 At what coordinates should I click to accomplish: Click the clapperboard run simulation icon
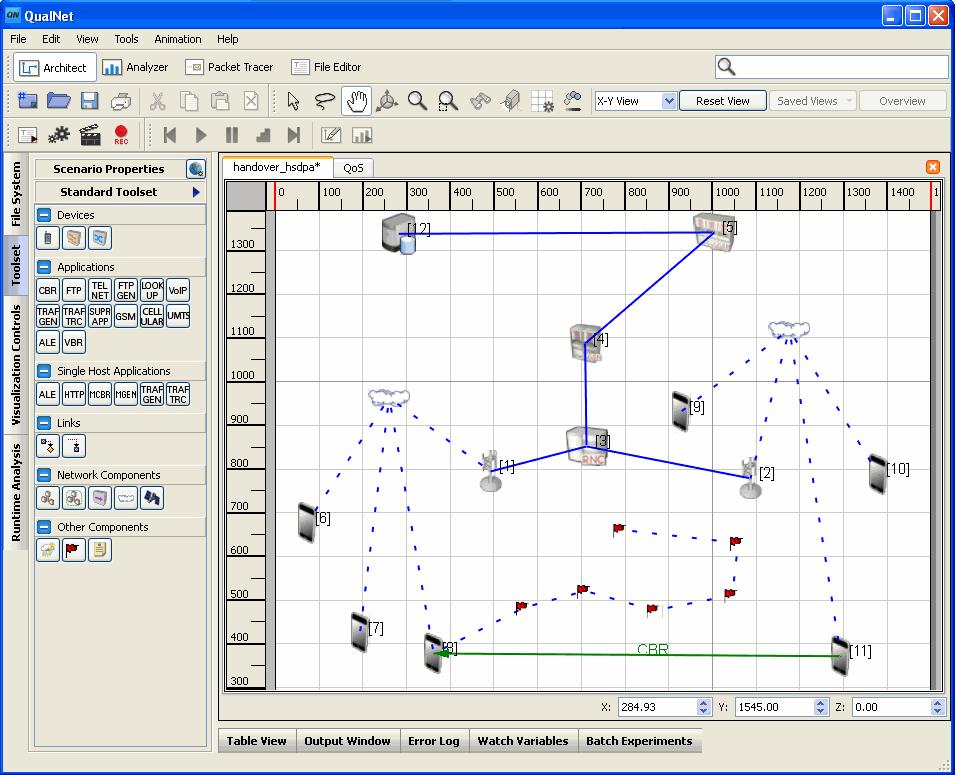click(90, 135)
